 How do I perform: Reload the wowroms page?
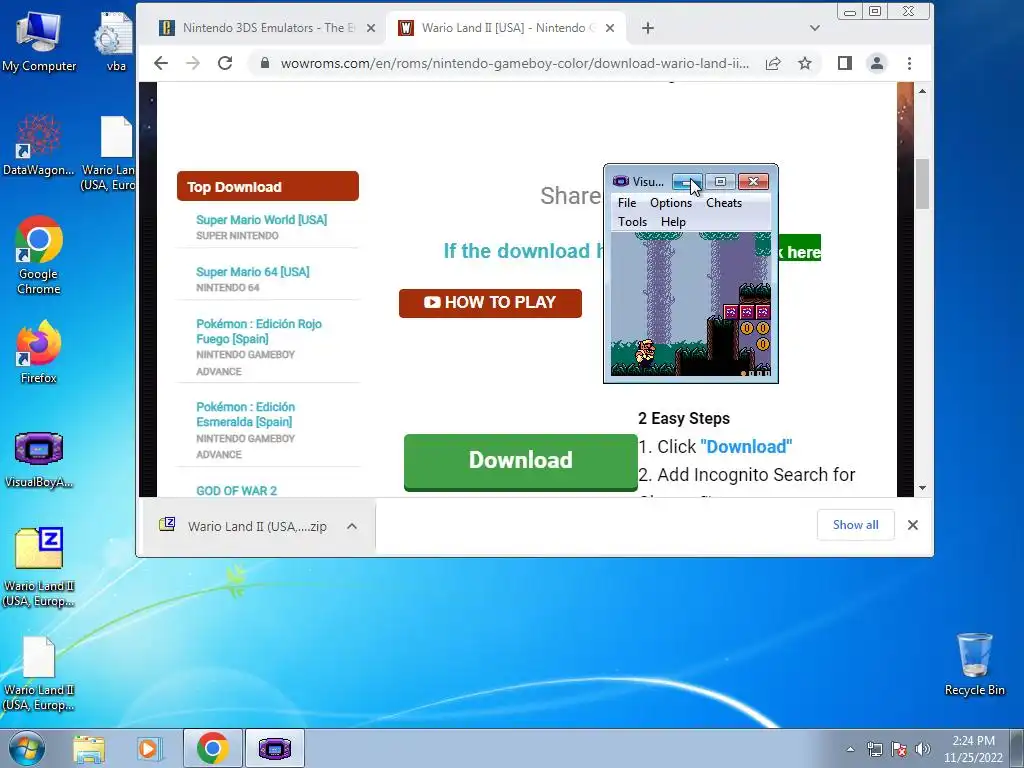(x=225, y=63)
